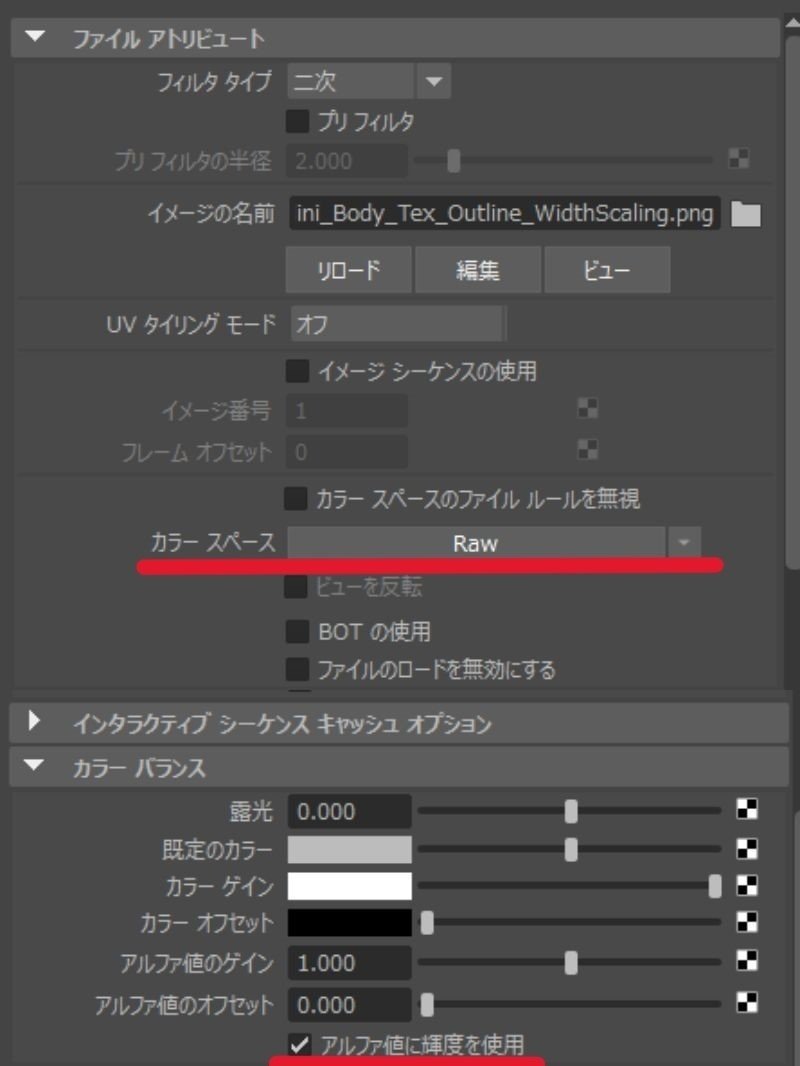Click プリ フィルタの半径 slider handle

tap(453, 161)
